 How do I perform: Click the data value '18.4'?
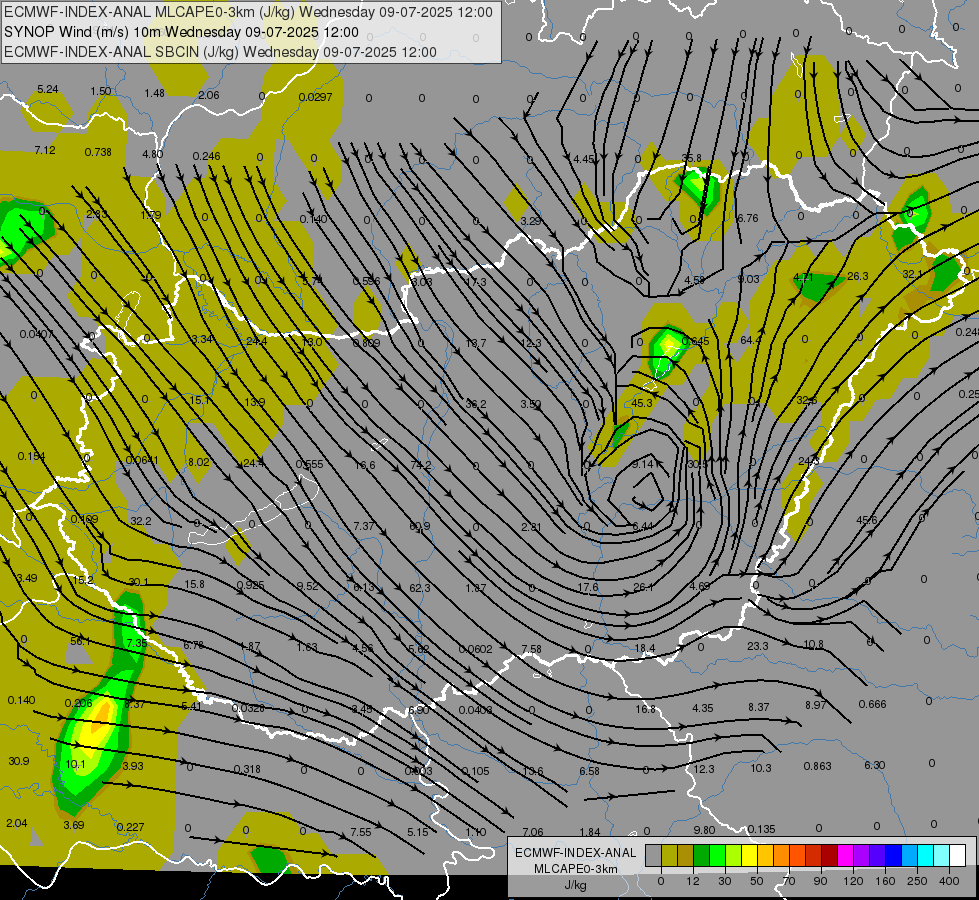(x=645, y=648)
